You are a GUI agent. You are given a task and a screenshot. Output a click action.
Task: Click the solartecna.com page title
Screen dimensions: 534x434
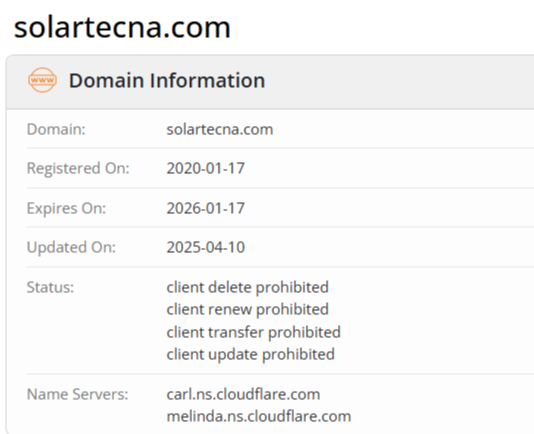(x=122, y=27)
